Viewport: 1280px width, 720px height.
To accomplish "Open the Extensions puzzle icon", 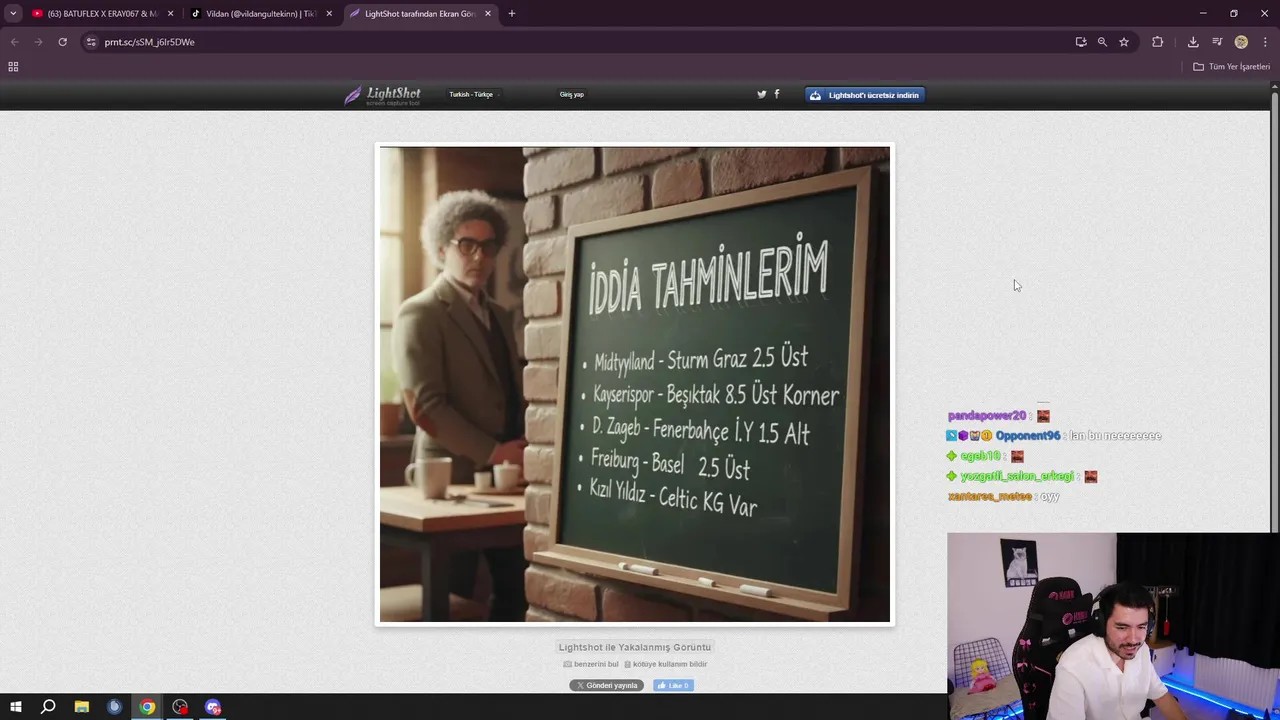I will 1158,42.
